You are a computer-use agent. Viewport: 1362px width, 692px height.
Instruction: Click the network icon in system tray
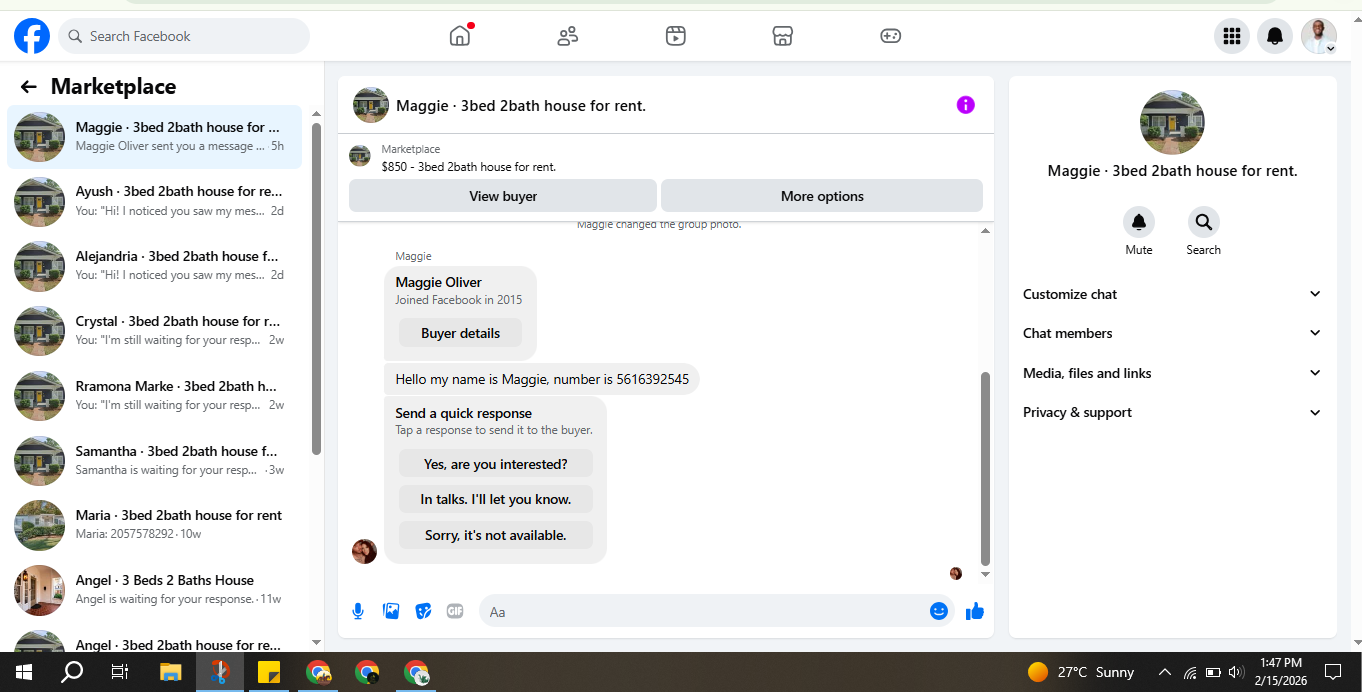point(1189,672)
